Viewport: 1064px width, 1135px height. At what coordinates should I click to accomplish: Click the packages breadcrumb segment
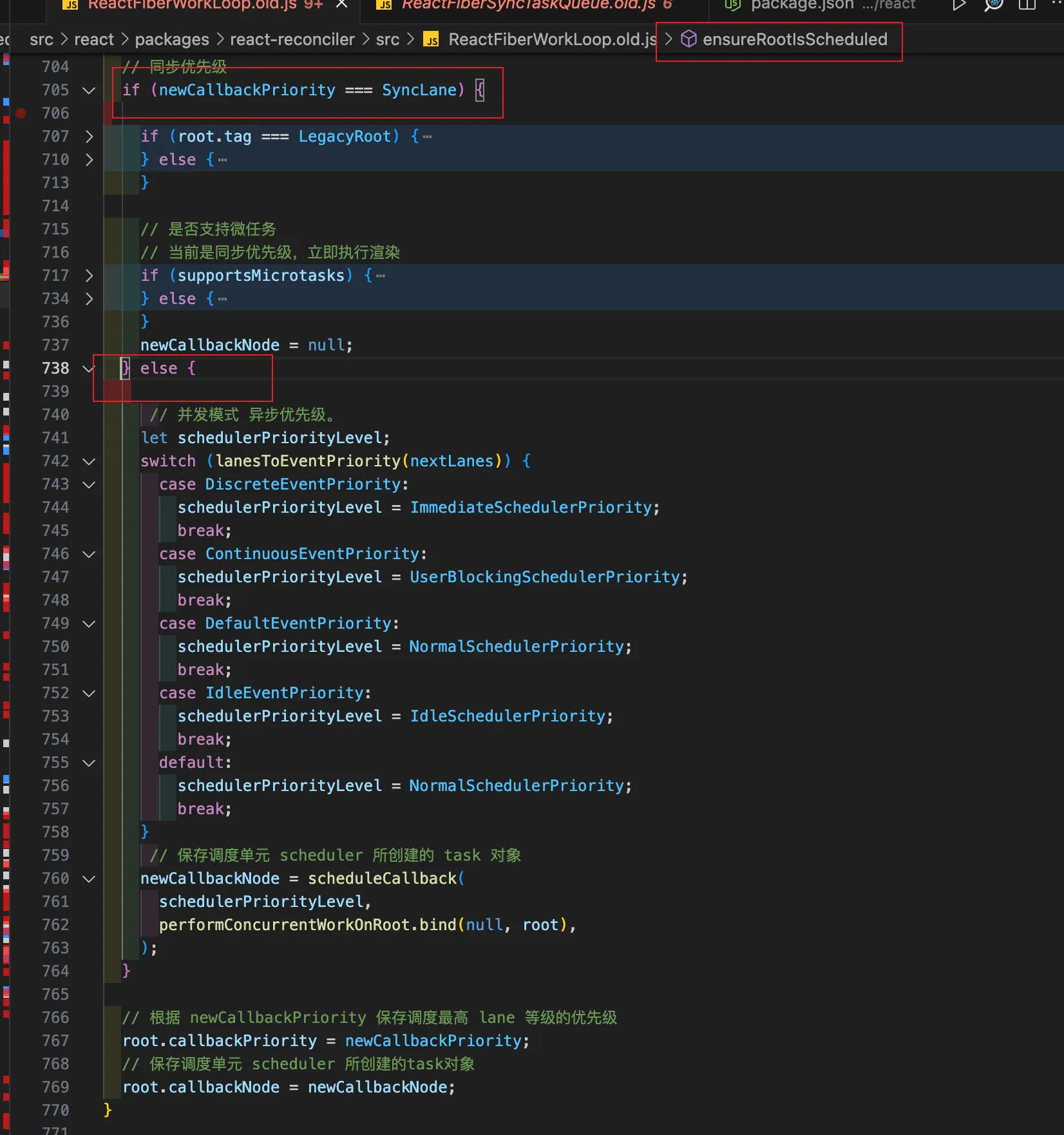point(171,40)
